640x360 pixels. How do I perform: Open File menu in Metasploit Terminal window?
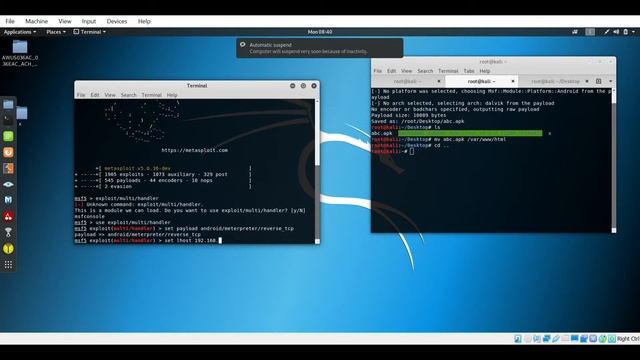tap(81, 95)
